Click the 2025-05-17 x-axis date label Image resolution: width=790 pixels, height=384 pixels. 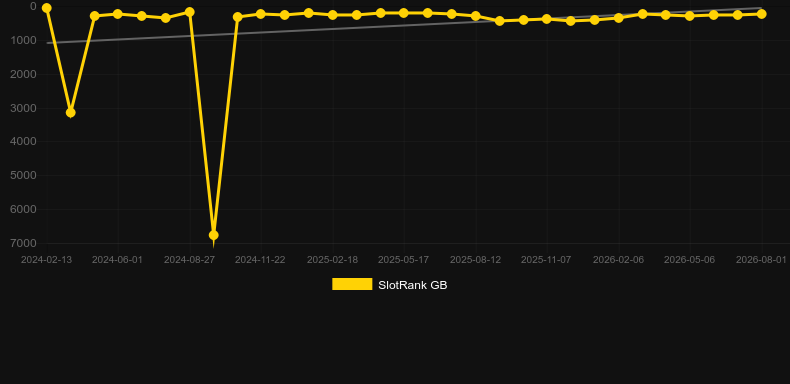click(404, 260)
